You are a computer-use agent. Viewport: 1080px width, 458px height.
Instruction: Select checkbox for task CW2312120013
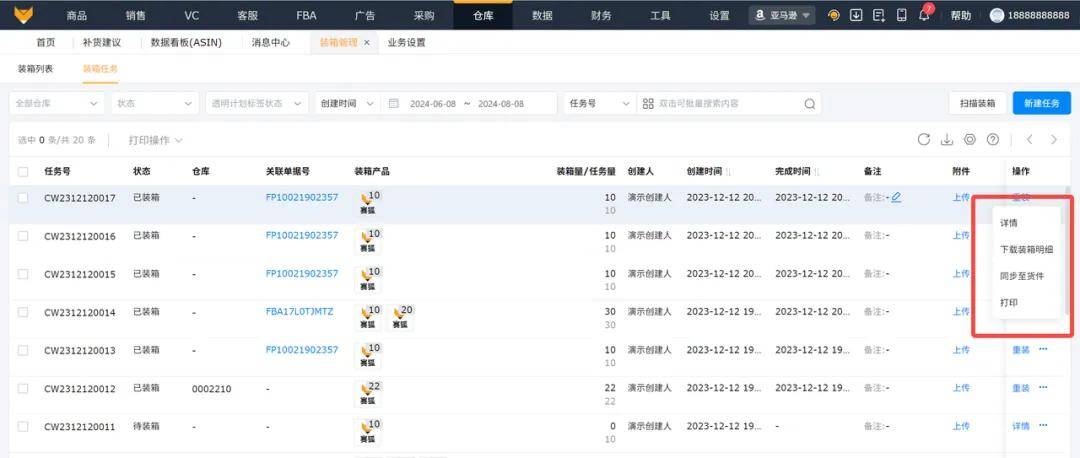(x=23, y=350)
